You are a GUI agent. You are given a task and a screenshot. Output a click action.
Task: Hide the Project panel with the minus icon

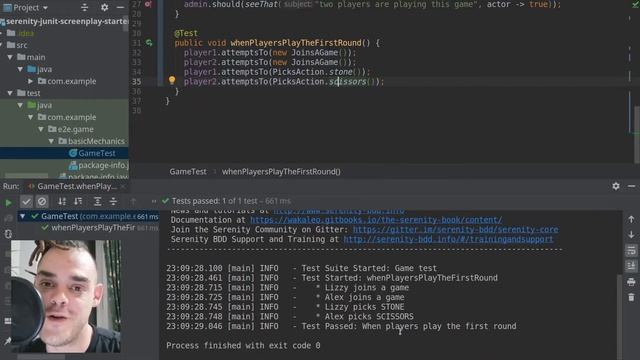(120, 7)
